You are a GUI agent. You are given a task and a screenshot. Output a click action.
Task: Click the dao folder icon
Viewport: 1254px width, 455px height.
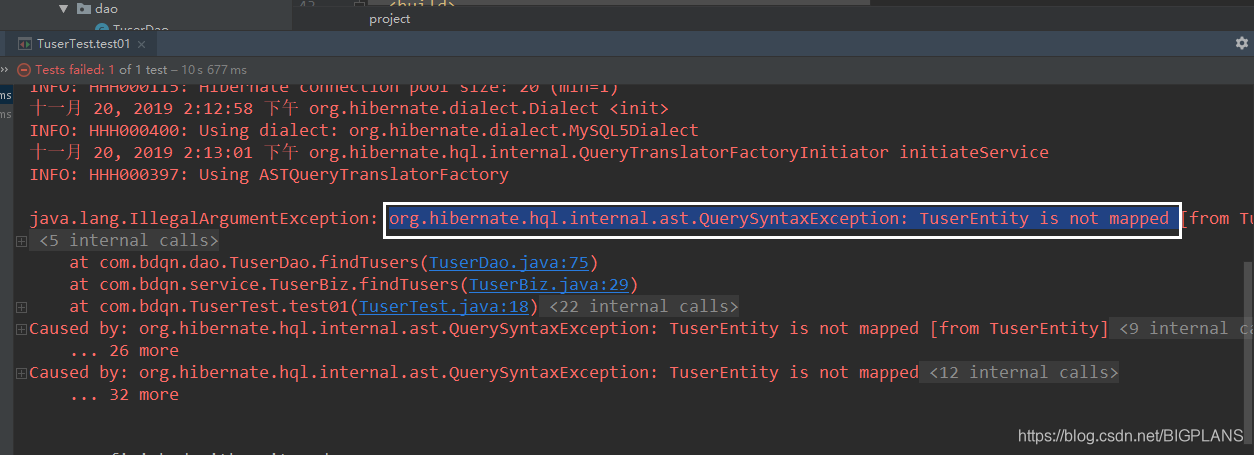pos(83,9)
